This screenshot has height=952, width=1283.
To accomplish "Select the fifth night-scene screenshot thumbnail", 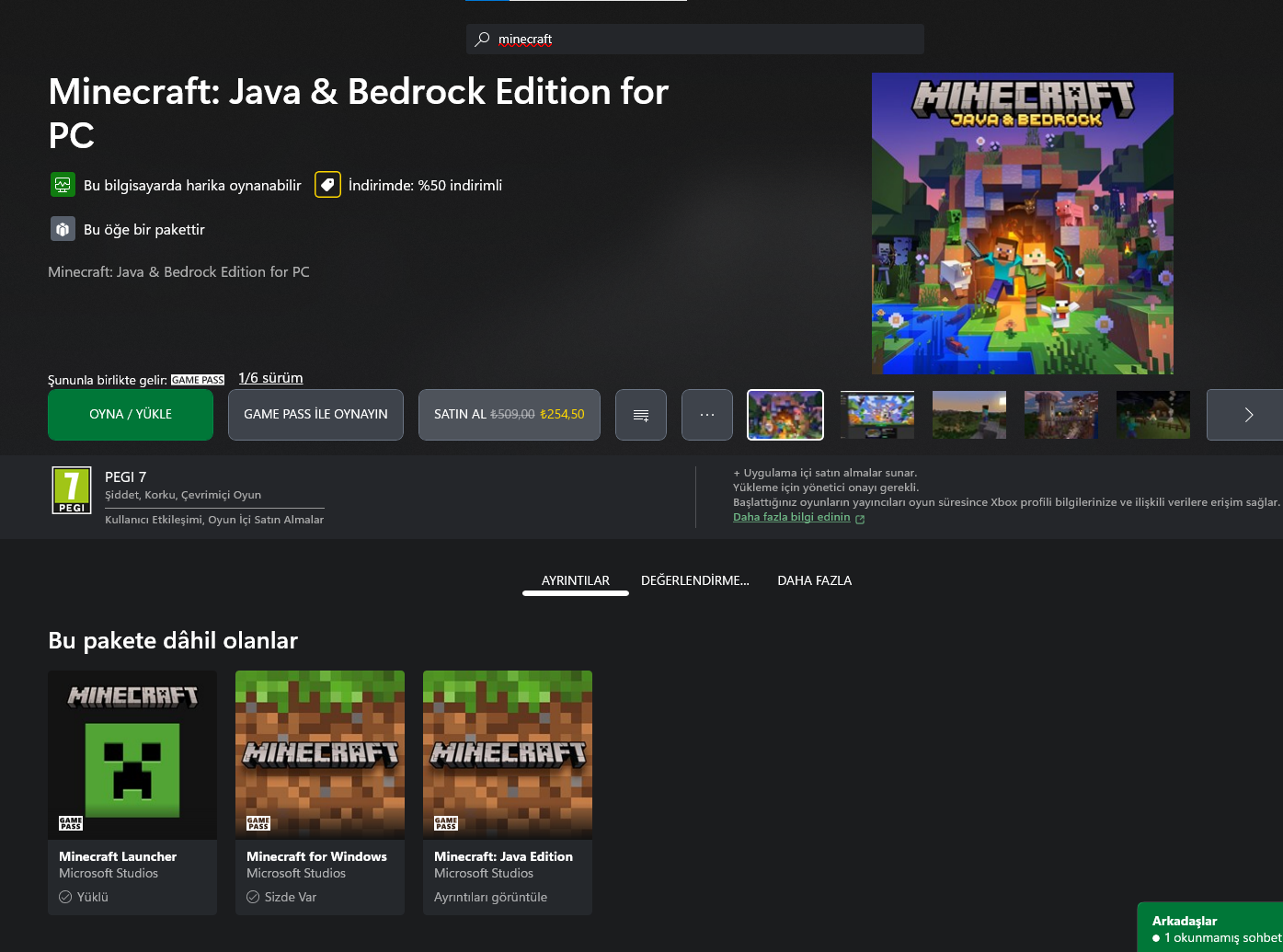I will coord(1153,415).
